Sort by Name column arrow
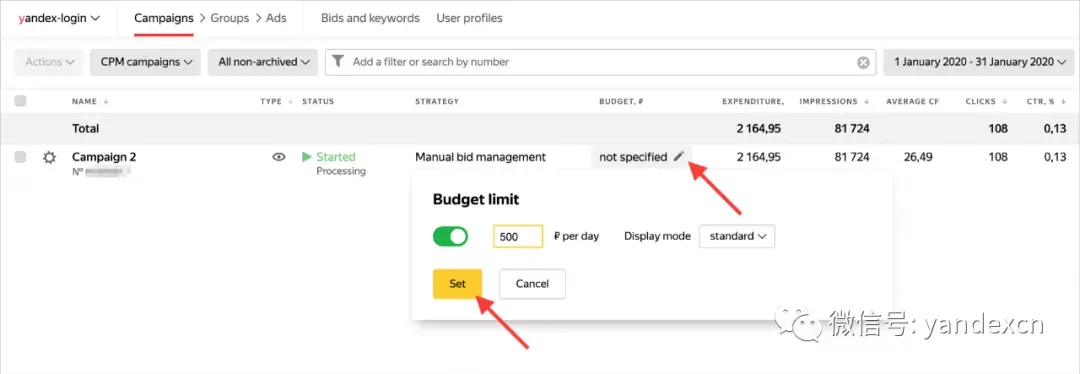 106,102
